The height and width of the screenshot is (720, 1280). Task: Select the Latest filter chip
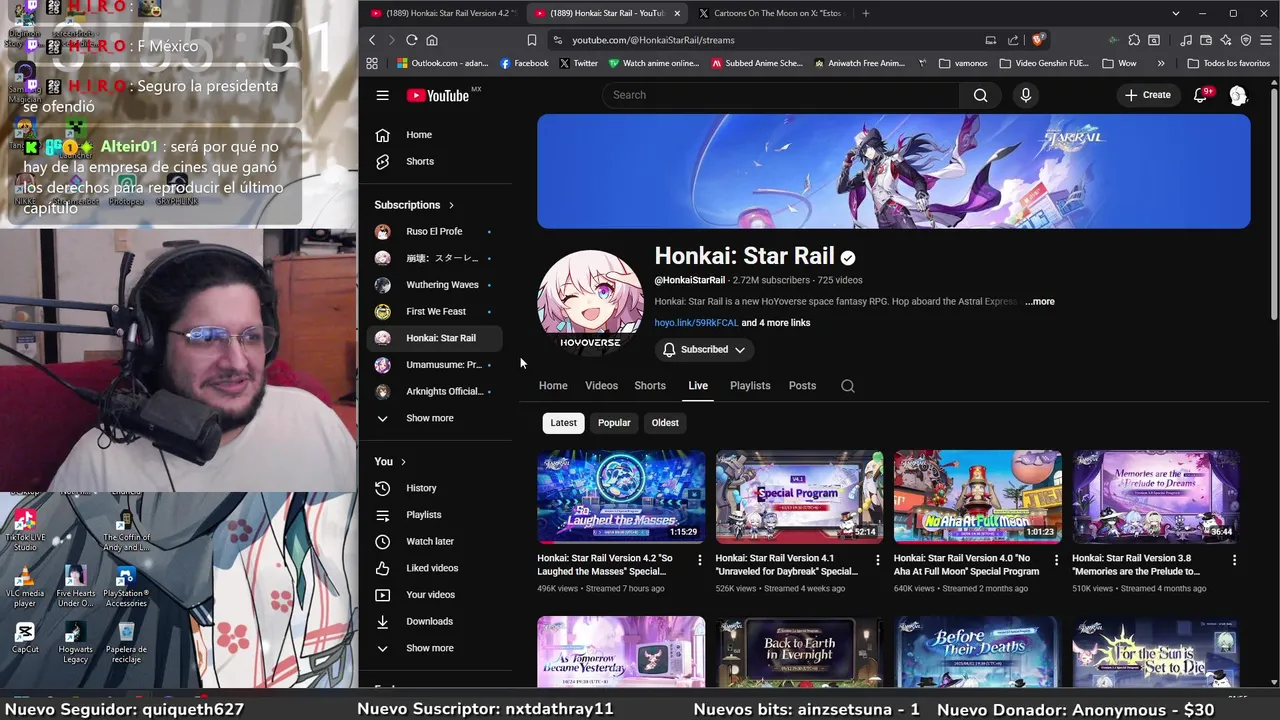coord(563,423)
